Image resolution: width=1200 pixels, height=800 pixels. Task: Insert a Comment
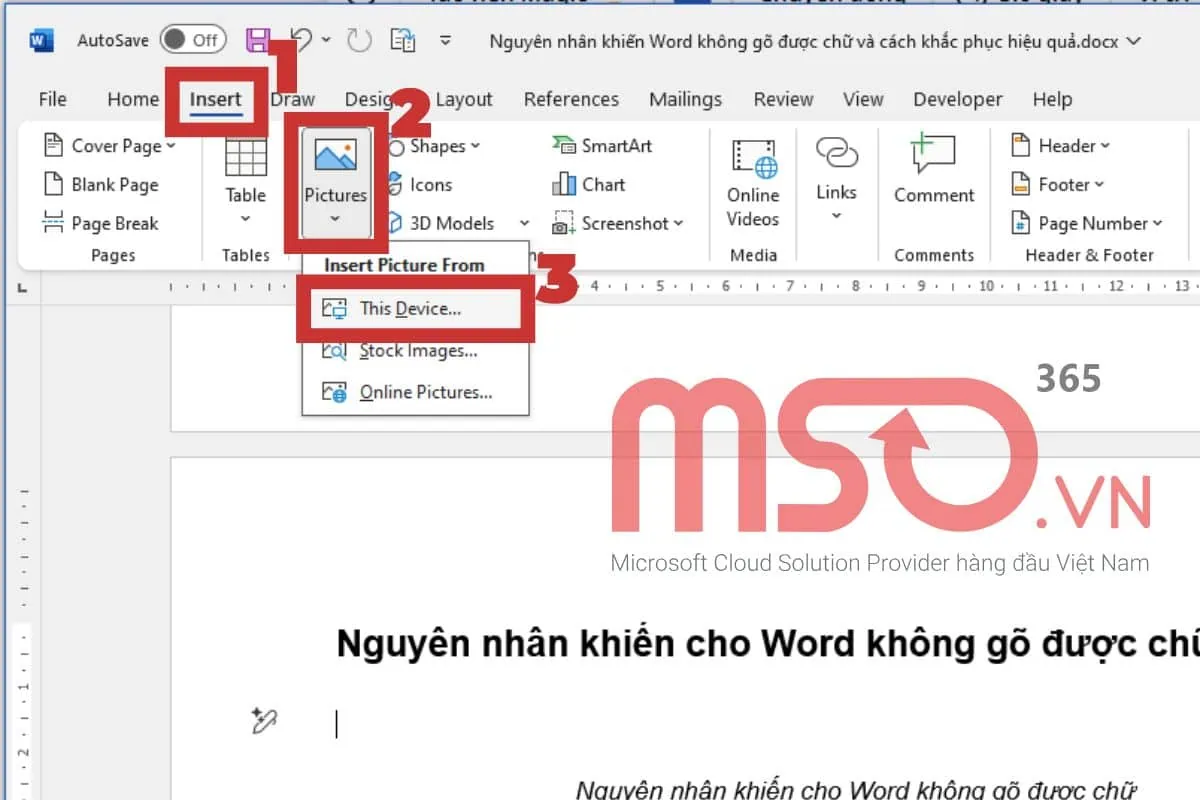pos(932,184)
